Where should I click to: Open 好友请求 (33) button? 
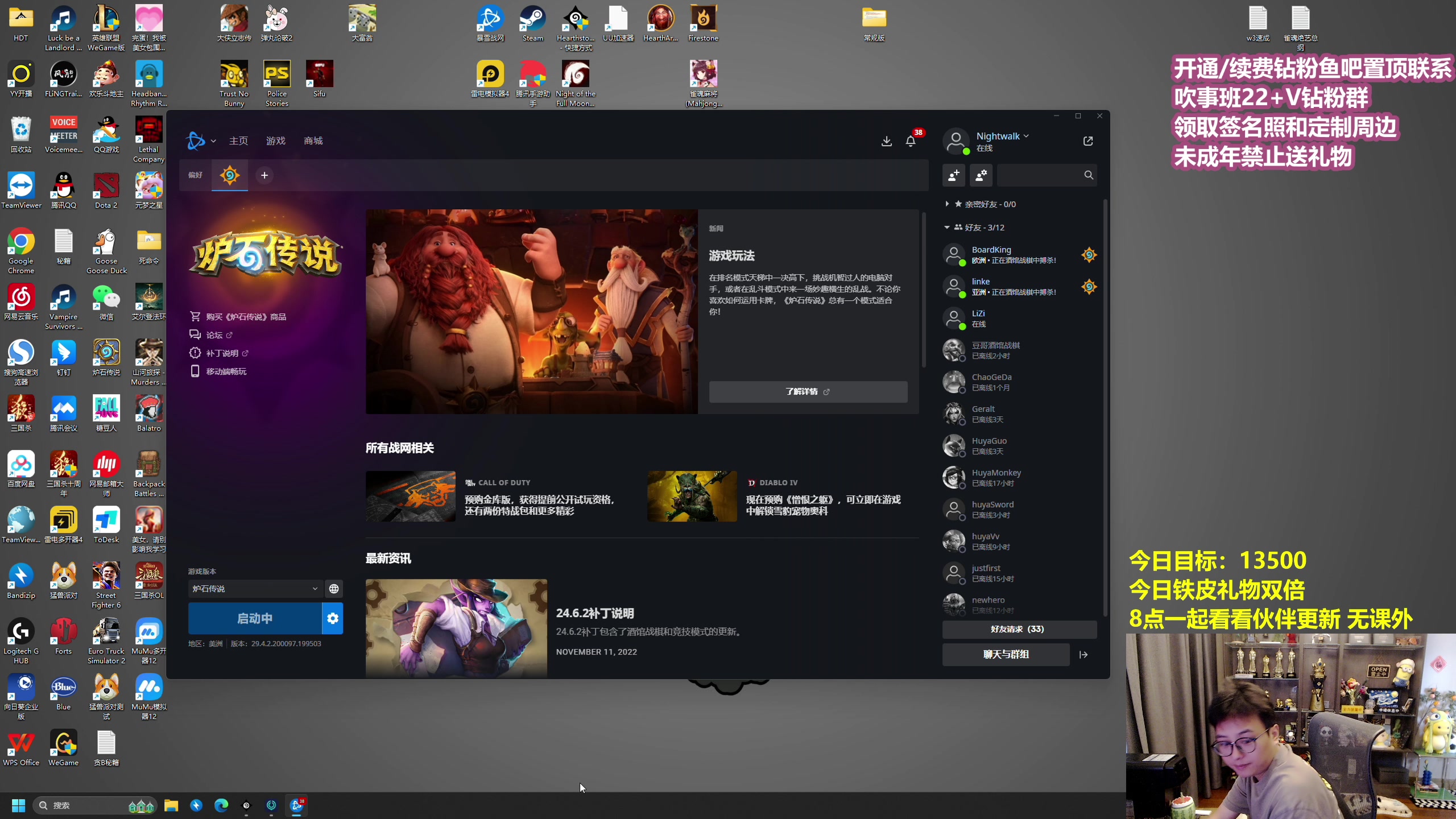(x=1019, y=630)
